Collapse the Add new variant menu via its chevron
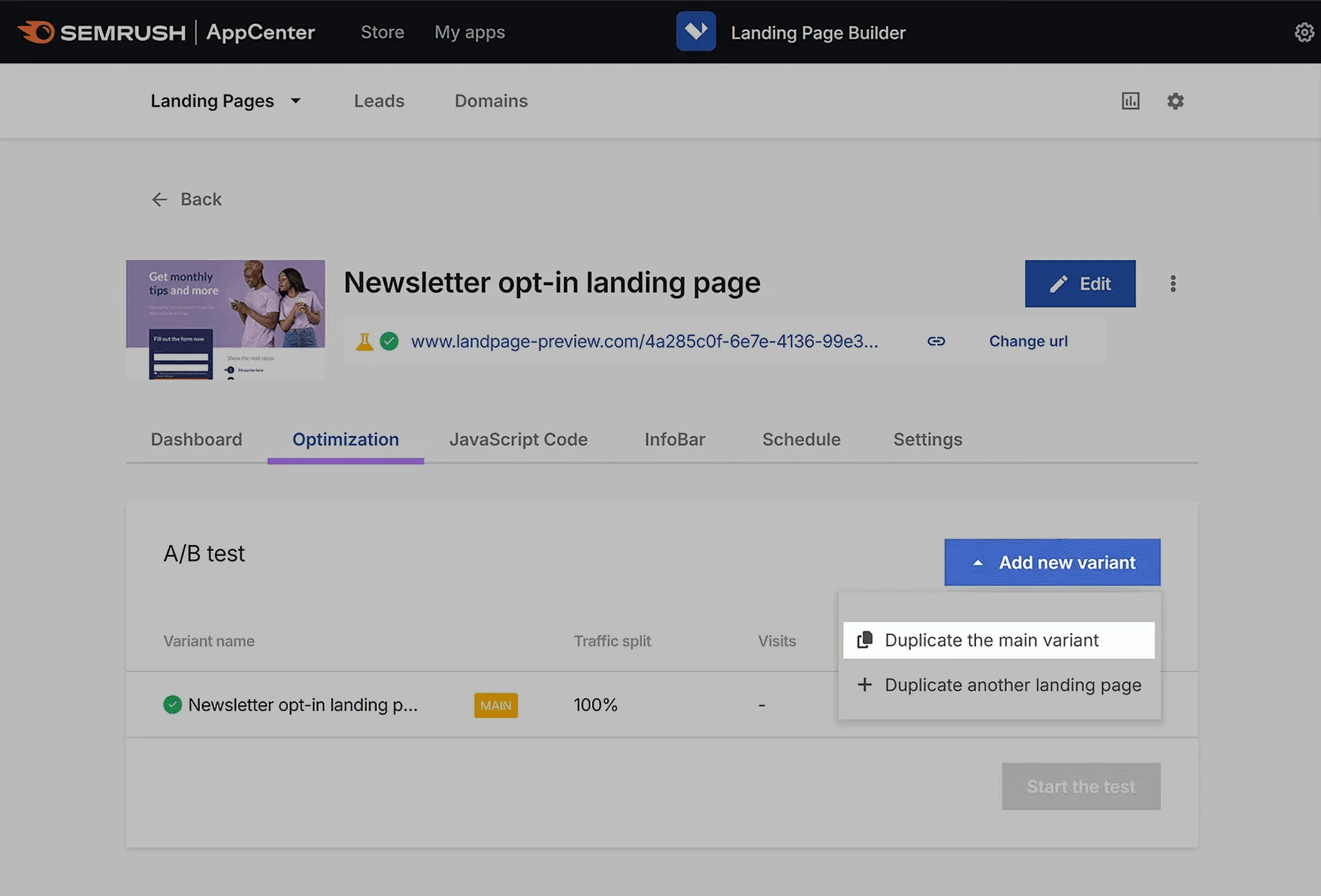The width and height of the screenshot is (1321, 896). 979,562
